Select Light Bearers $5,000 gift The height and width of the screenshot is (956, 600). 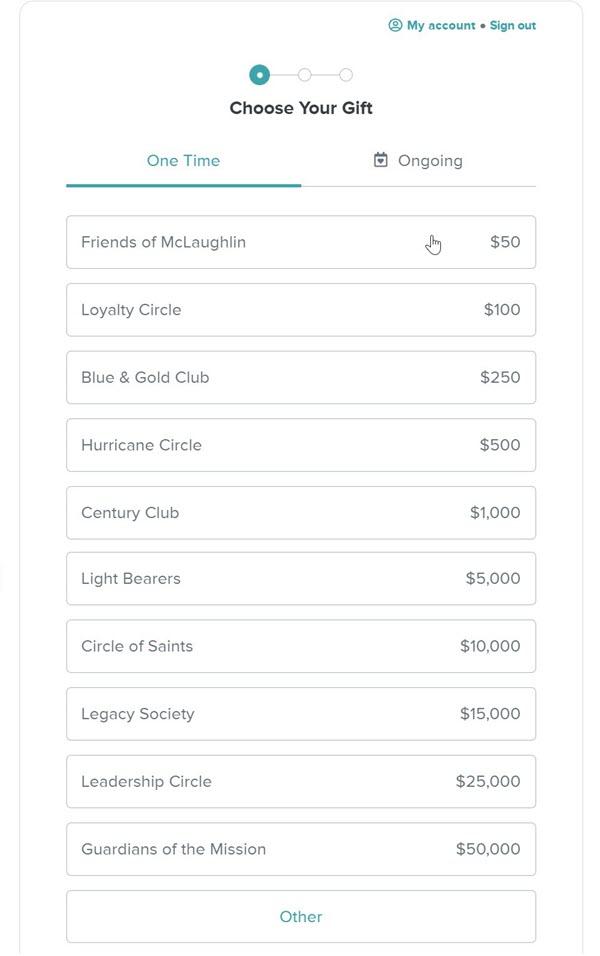[x=300, y=579]
